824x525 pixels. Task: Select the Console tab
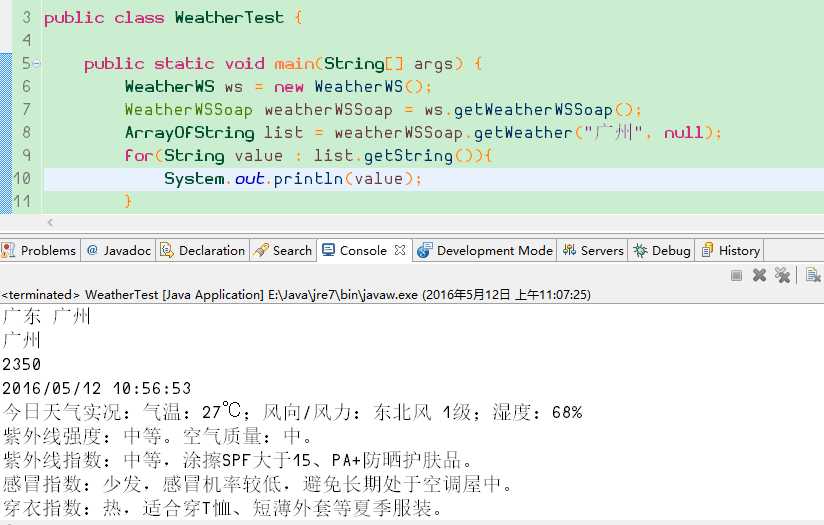tap(364, 250)
